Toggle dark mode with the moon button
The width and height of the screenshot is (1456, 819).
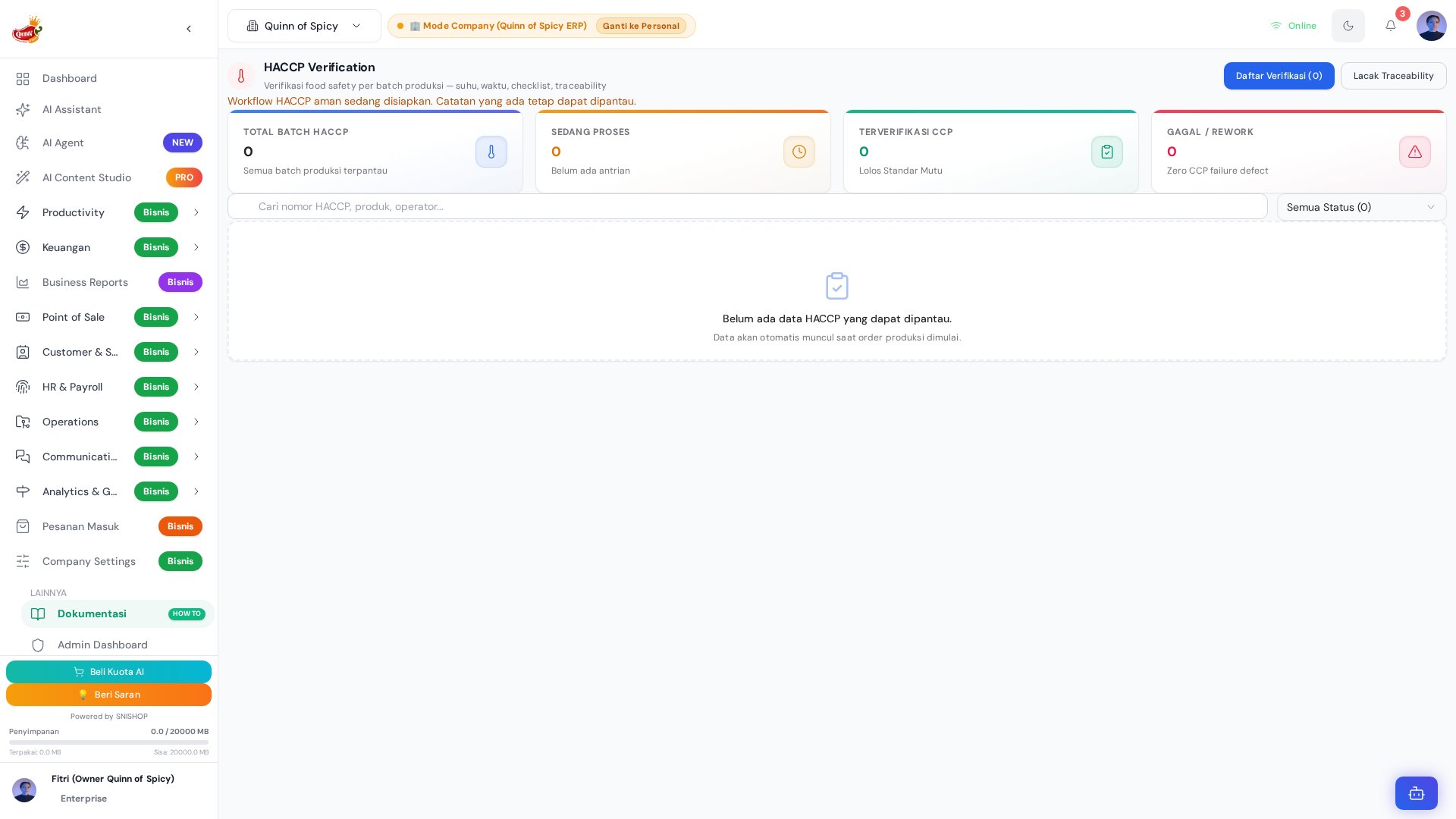1348,26
